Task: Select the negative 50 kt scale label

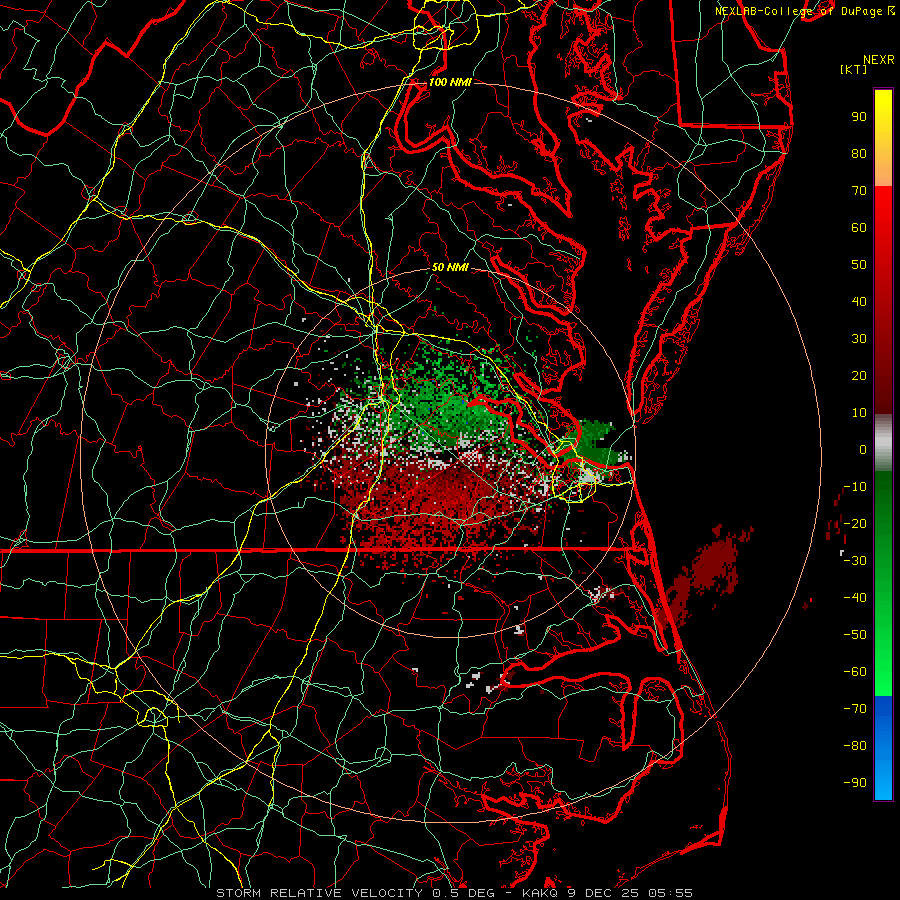Action: coord(855,634)
